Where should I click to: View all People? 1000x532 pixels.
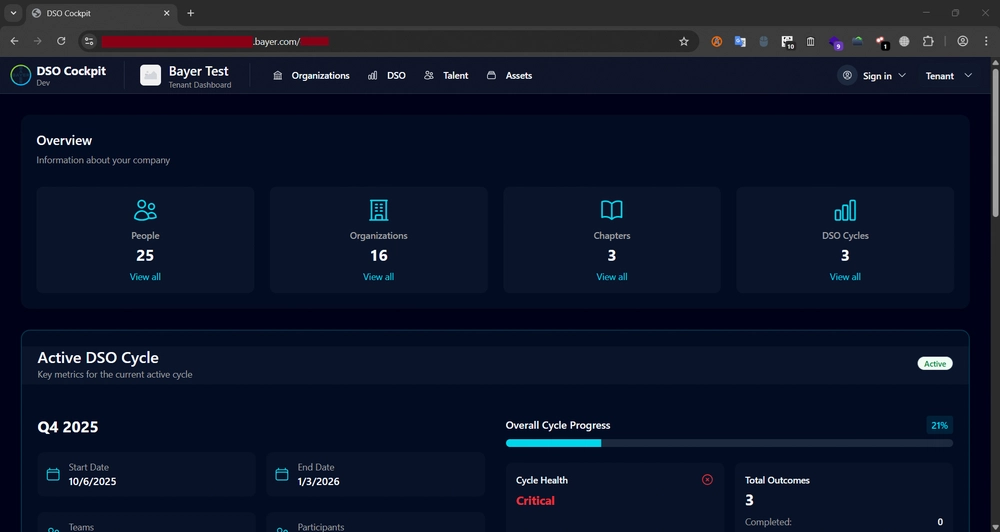(145, 277)
